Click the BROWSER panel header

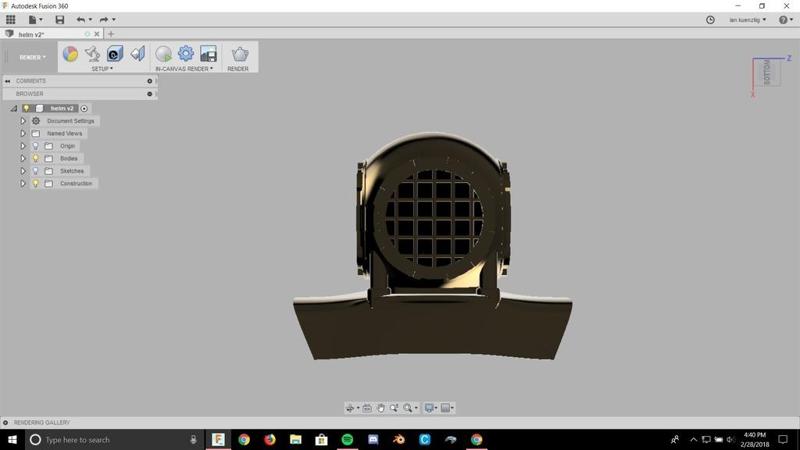click(80, 94)
